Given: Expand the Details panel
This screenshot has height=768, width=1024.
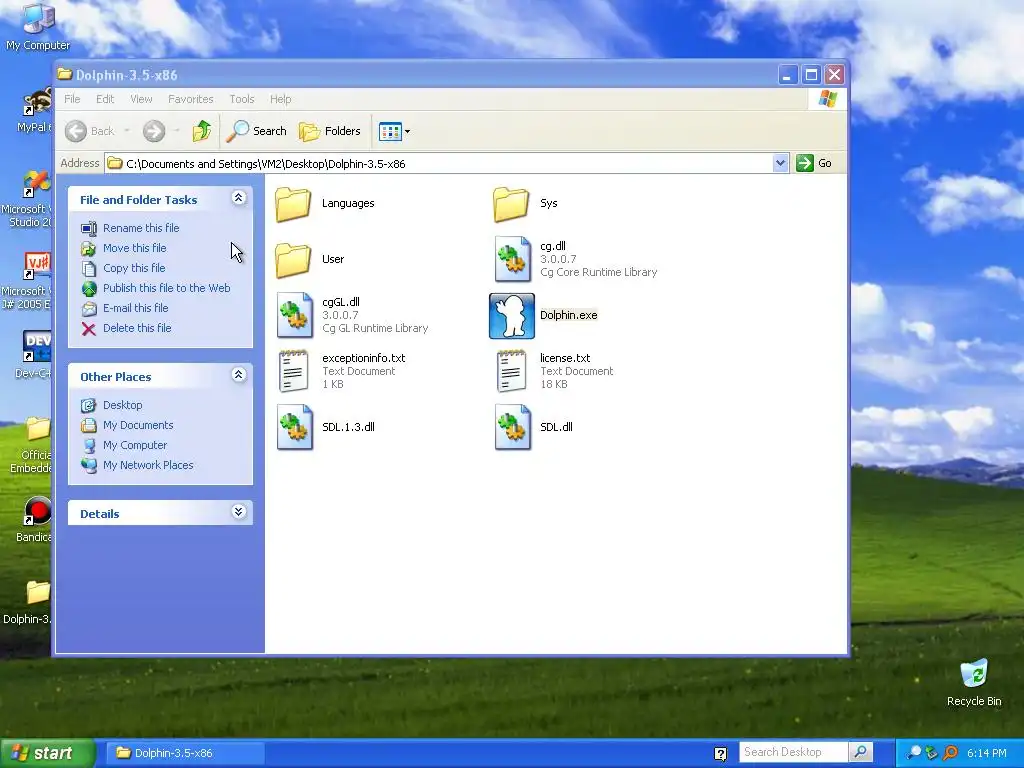Looking at the screenshot, I should point(238,512).
